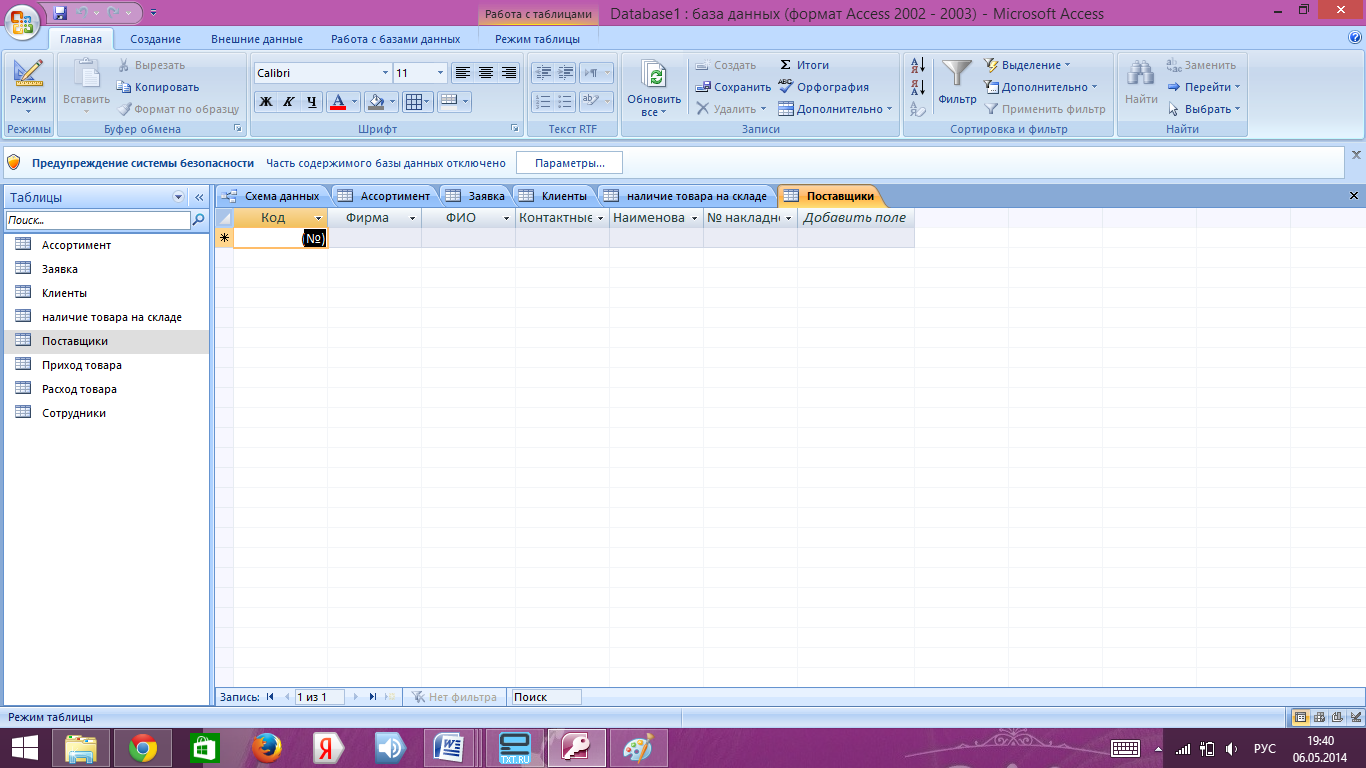Open the ribbon help question icon
The height and width of the screenshot is (768, 1366).
coord(1355,38)
